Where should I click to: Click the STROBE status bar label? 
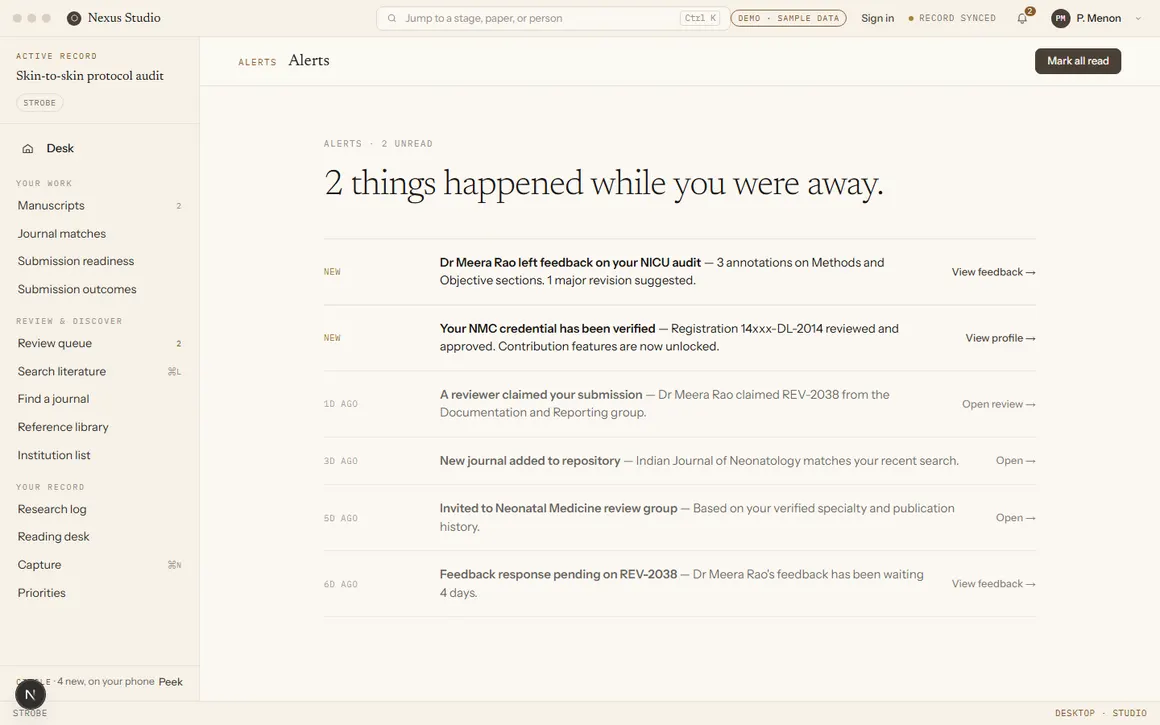coord(30,713)
